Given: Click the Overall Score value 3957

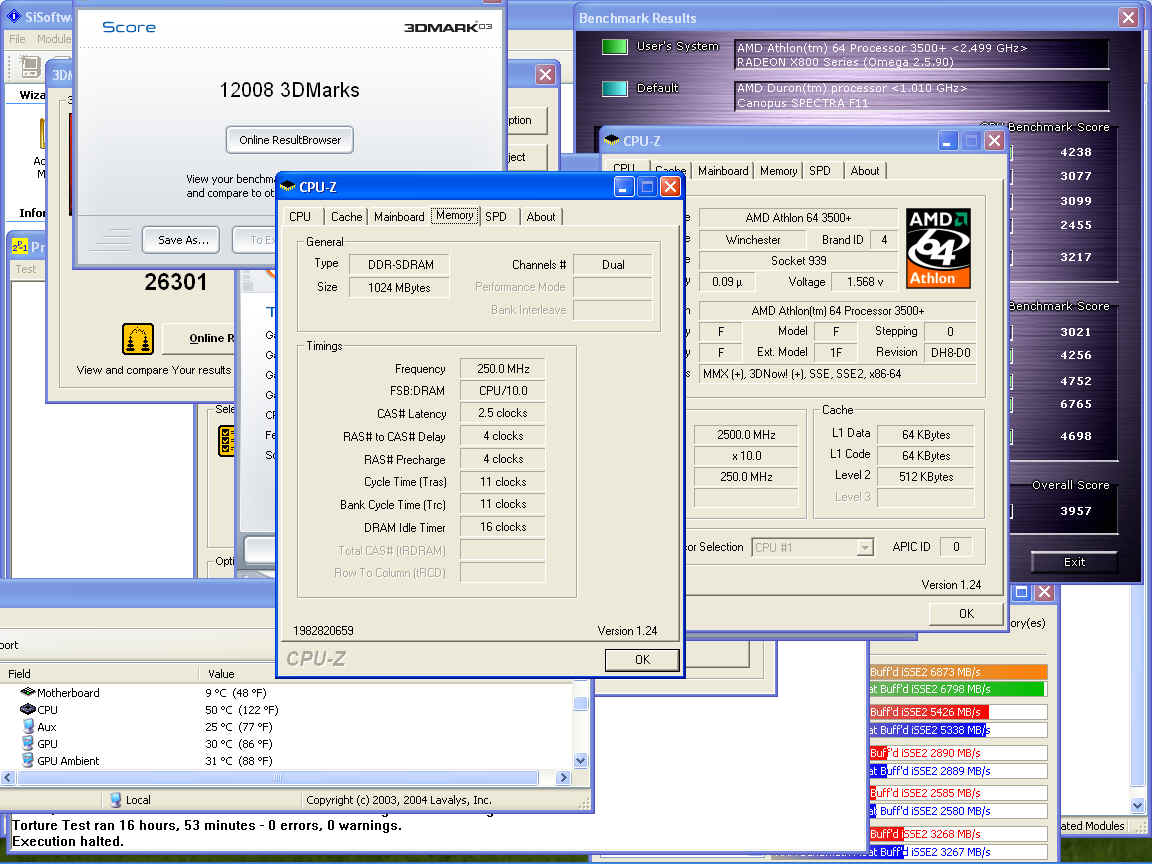Looking at the screenshot, I should click(x=1076, y=511).
